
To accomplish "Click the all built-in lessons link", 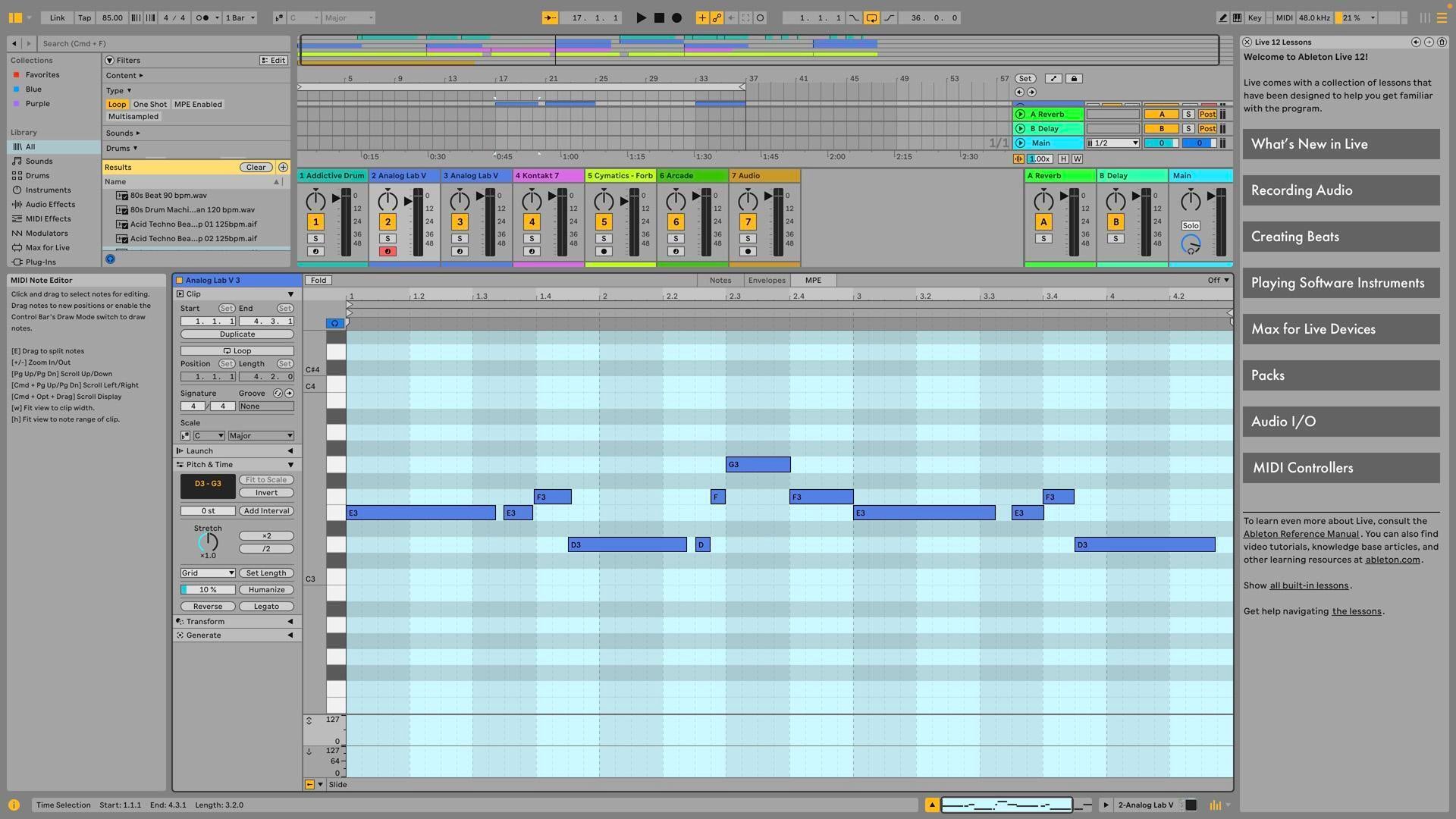I will pyautogui.click(x=1308, y=585).
